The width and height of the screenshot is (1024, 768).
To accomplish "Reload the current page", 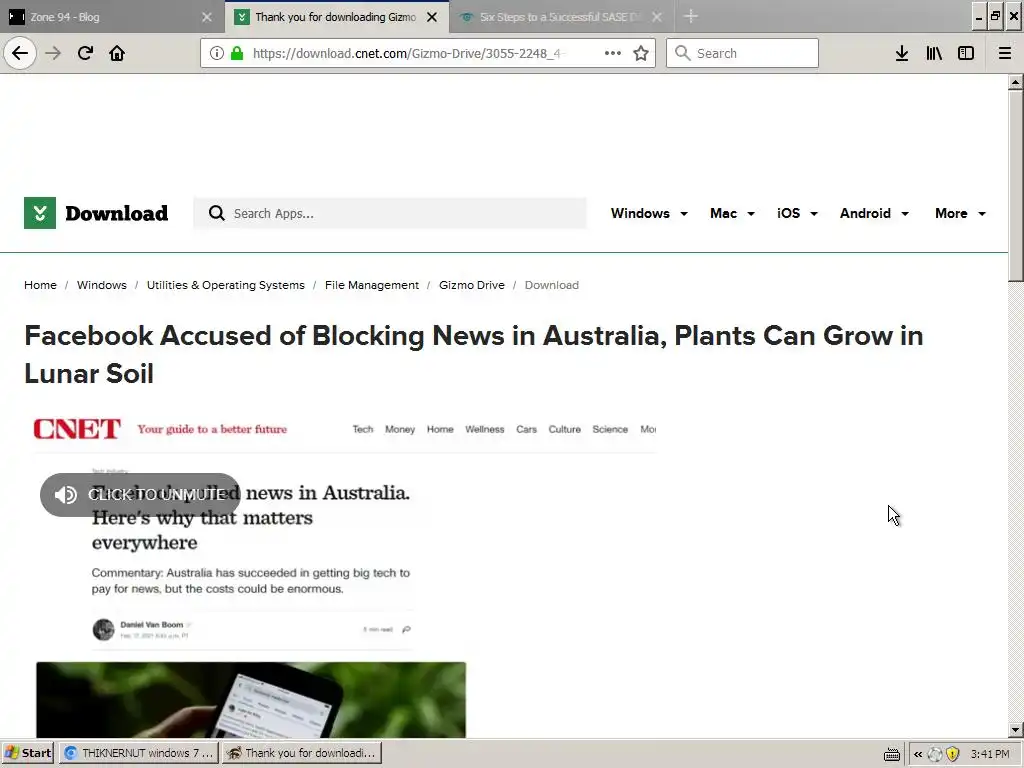I will point(85,53).
